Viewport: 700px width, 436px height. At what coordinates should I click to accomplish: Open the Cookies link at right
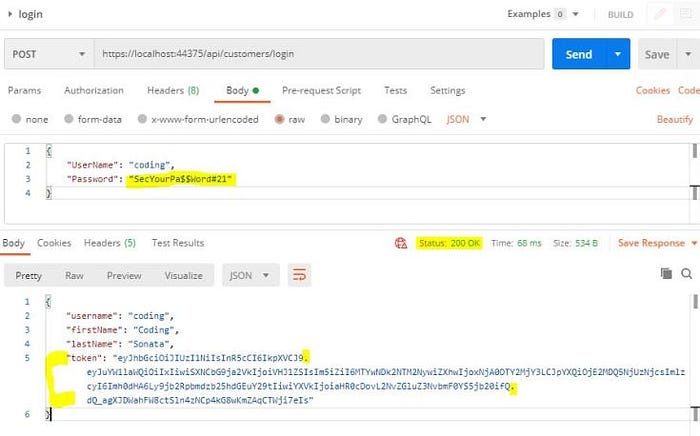pos(653,91)
